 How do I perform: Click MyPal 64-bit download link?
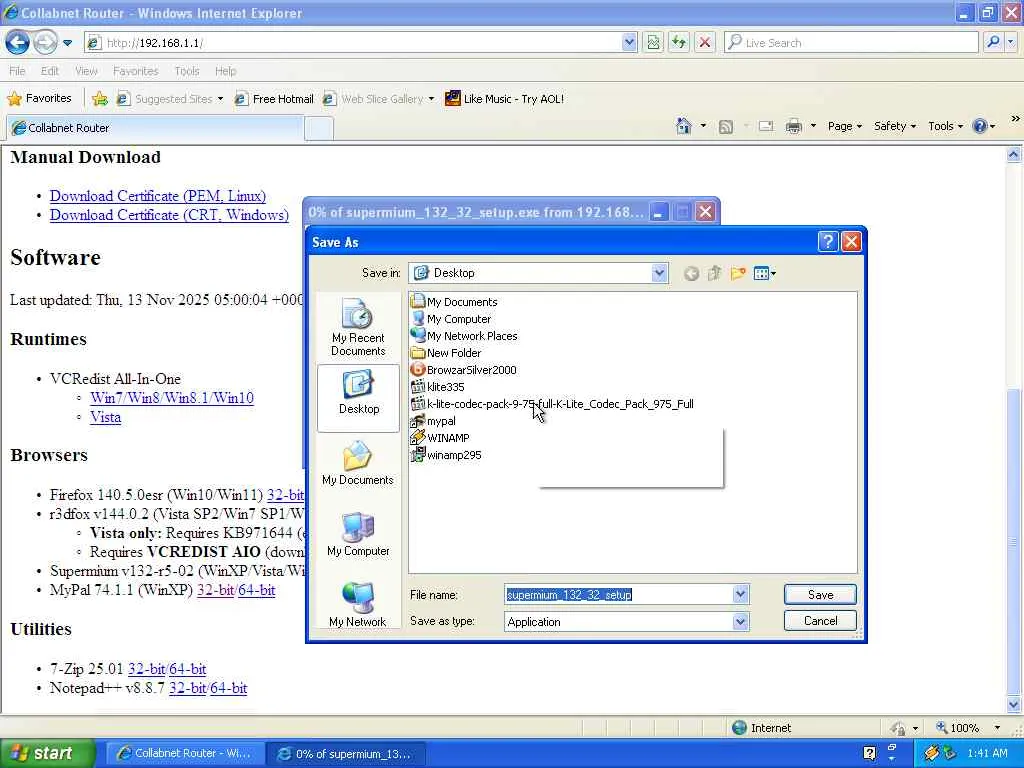click(x=257, y=590)
